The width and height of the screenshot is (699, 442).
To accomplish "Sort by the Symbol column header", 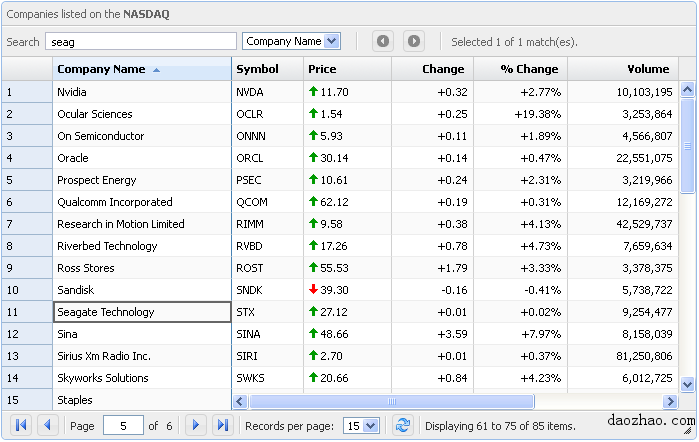I will click(267, 69).
